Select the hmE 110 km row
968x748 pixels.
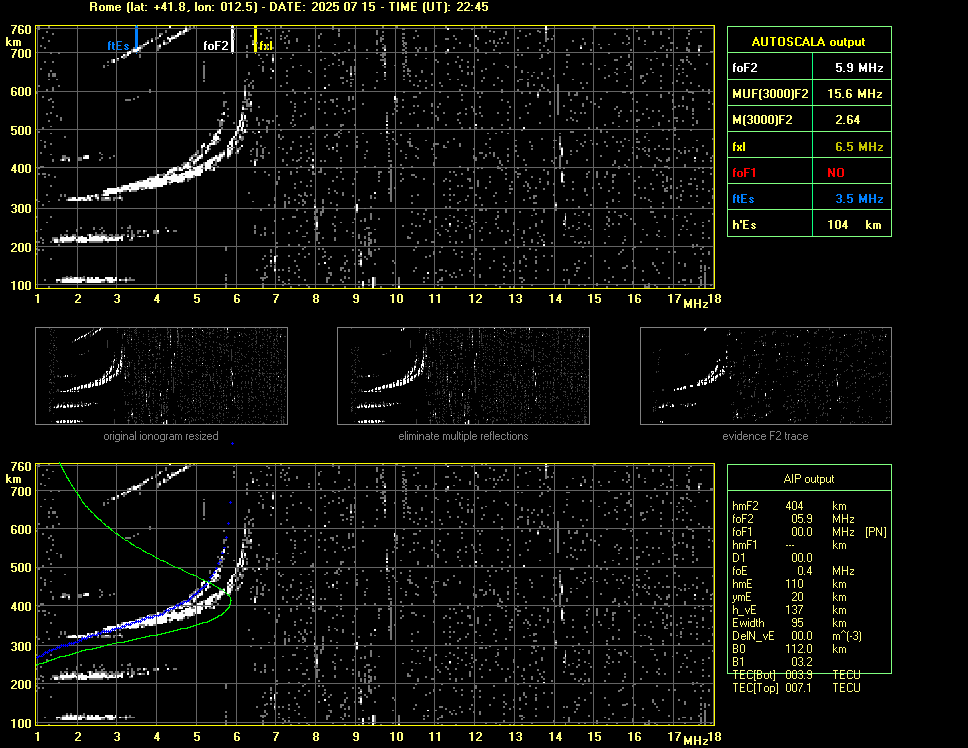pyautogui.click(x=789, y=583)
